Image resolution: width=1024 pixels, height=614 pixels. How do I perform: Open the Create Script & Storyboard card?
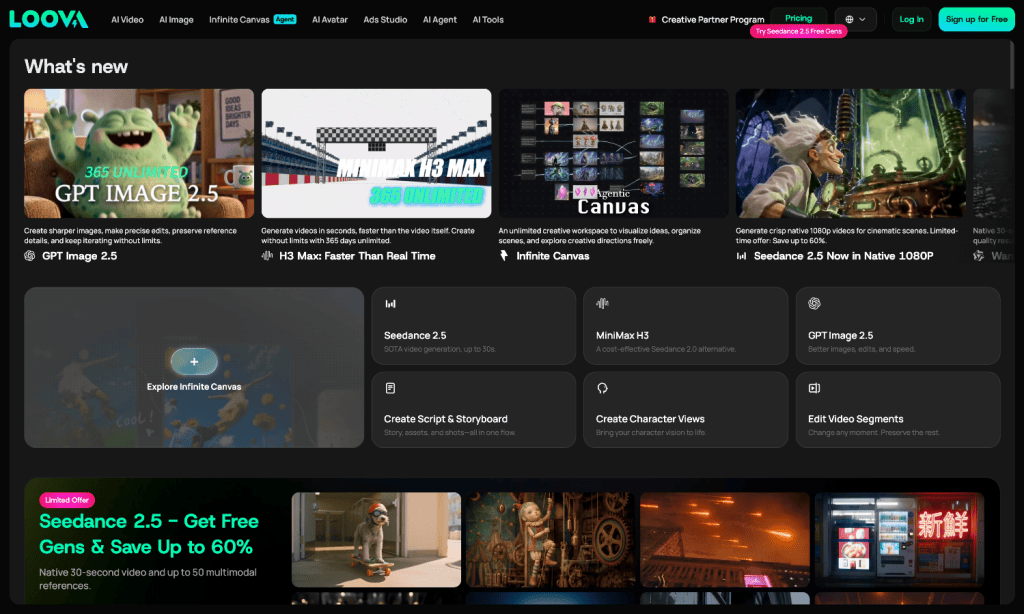pyautogui.click(x=473, y=410)
